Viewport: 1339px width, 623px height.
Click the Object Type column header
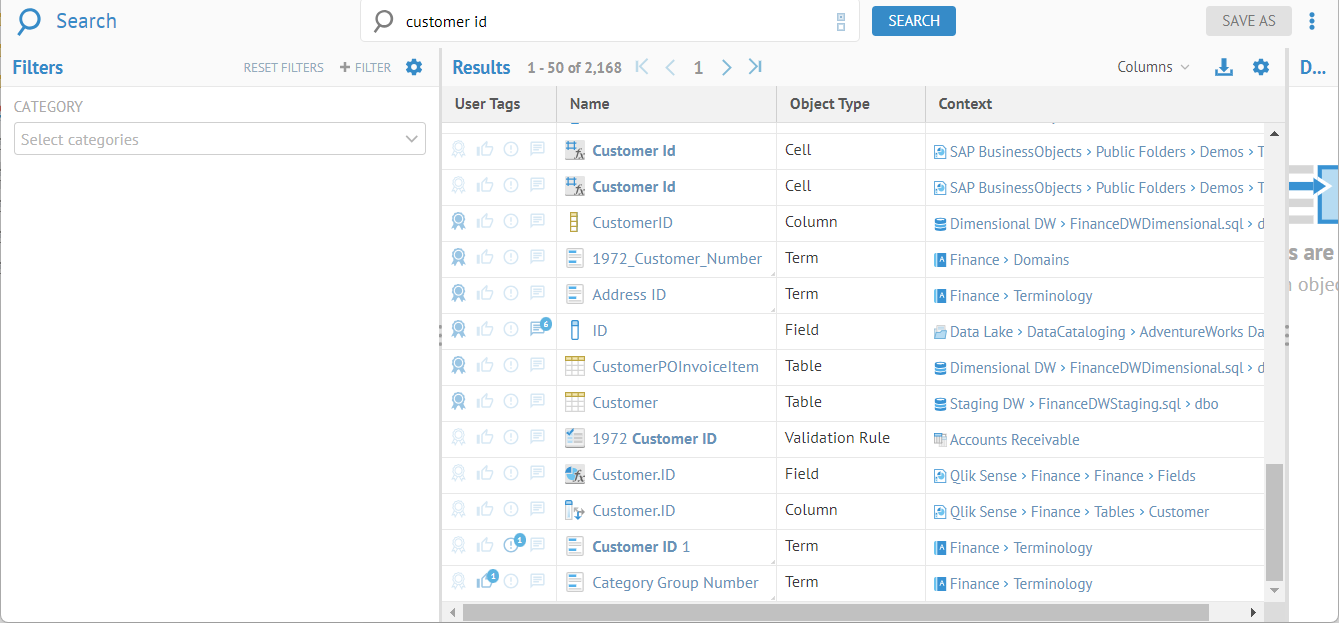coord(829,104)
